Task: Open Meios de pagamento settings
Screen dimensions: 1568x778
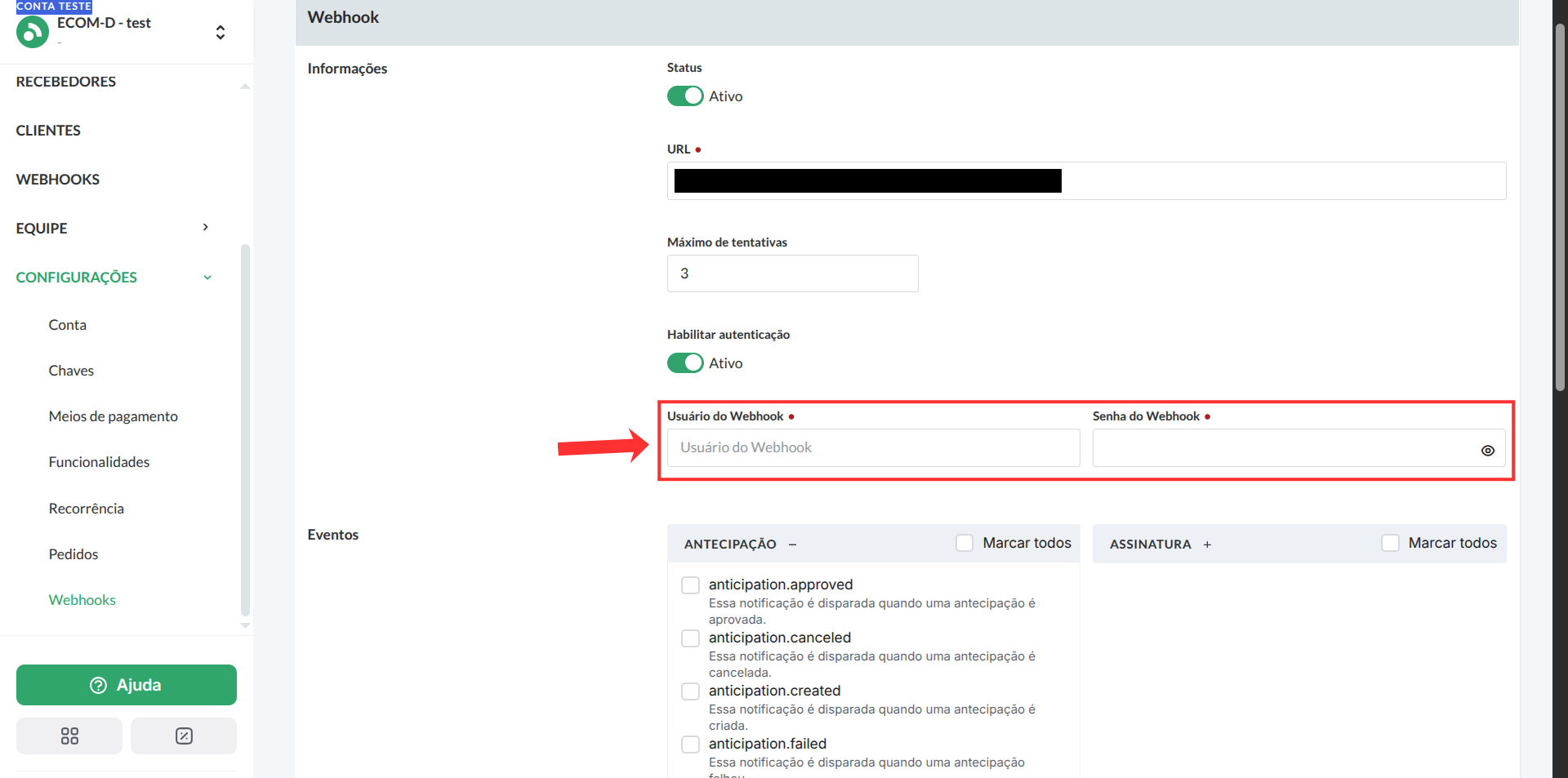Action: point(113,416)
